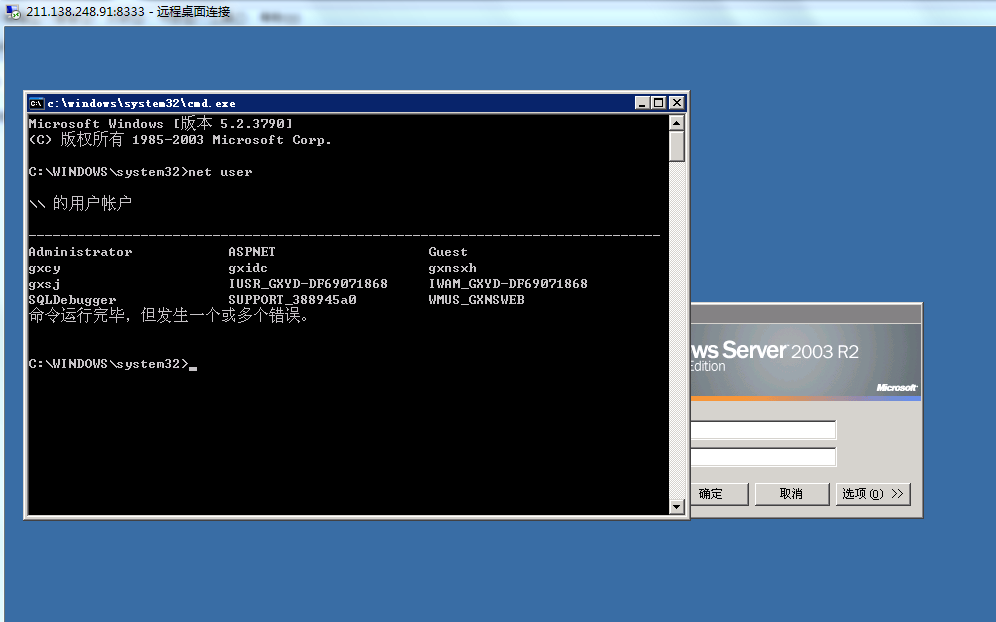Viewport: 996px width, 622px height.
Task: Click the Remote Desktop Connection title icon
Action: pyautogui.click(x=13, y=12)
